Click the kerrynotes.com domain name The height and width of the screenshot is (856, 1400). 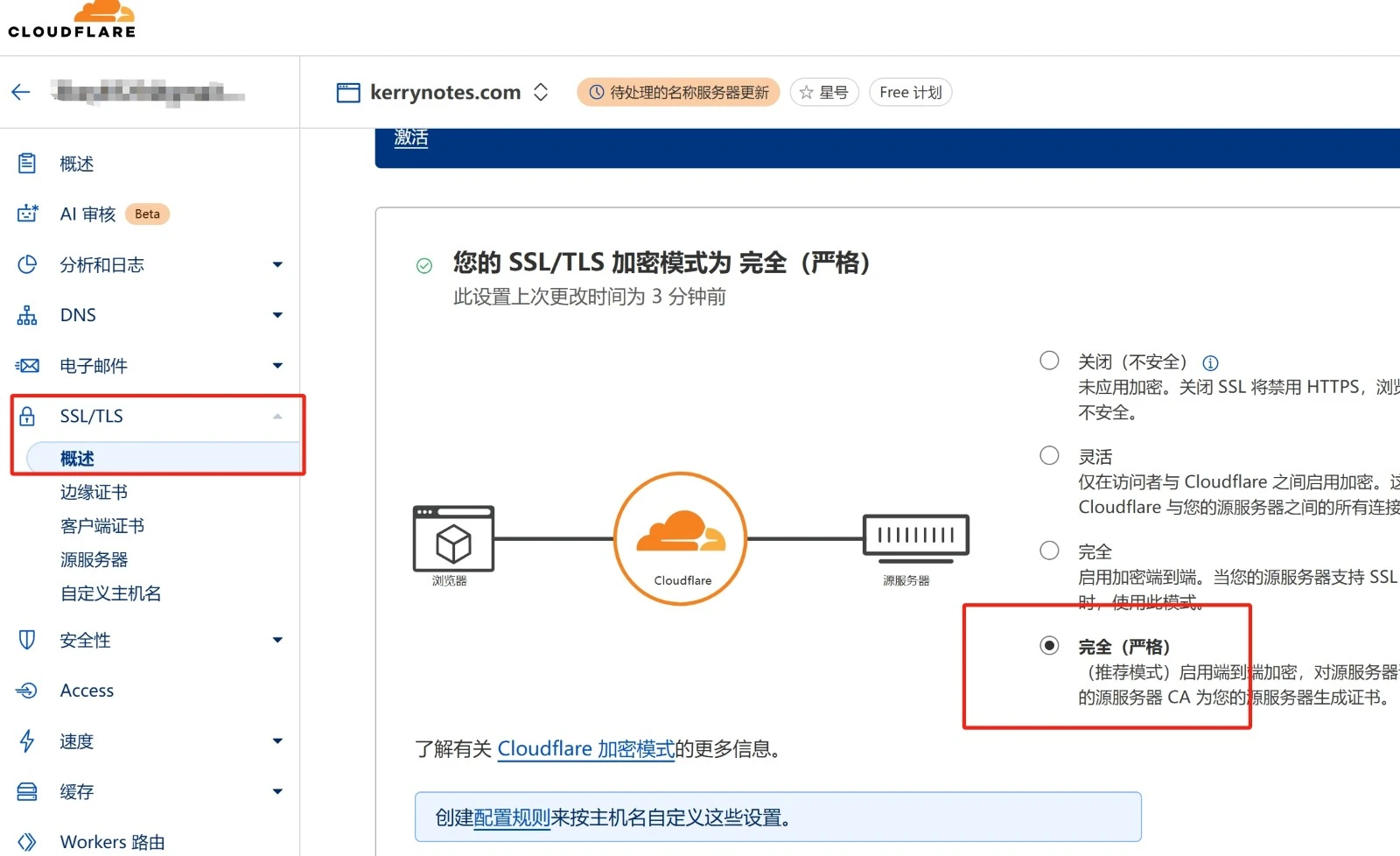click(445, 92)
